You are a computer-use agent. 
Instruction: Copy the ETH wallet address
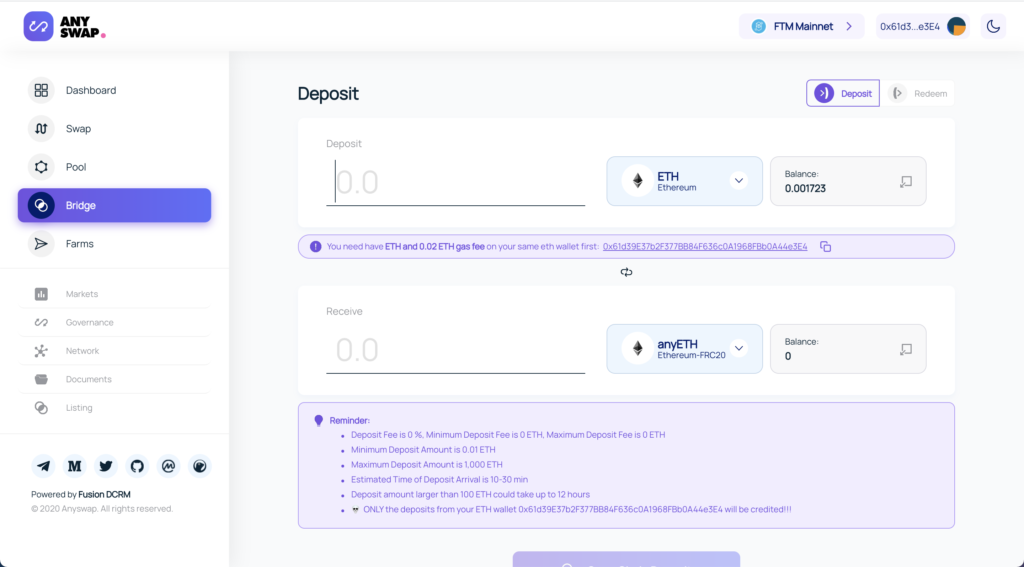825,246
